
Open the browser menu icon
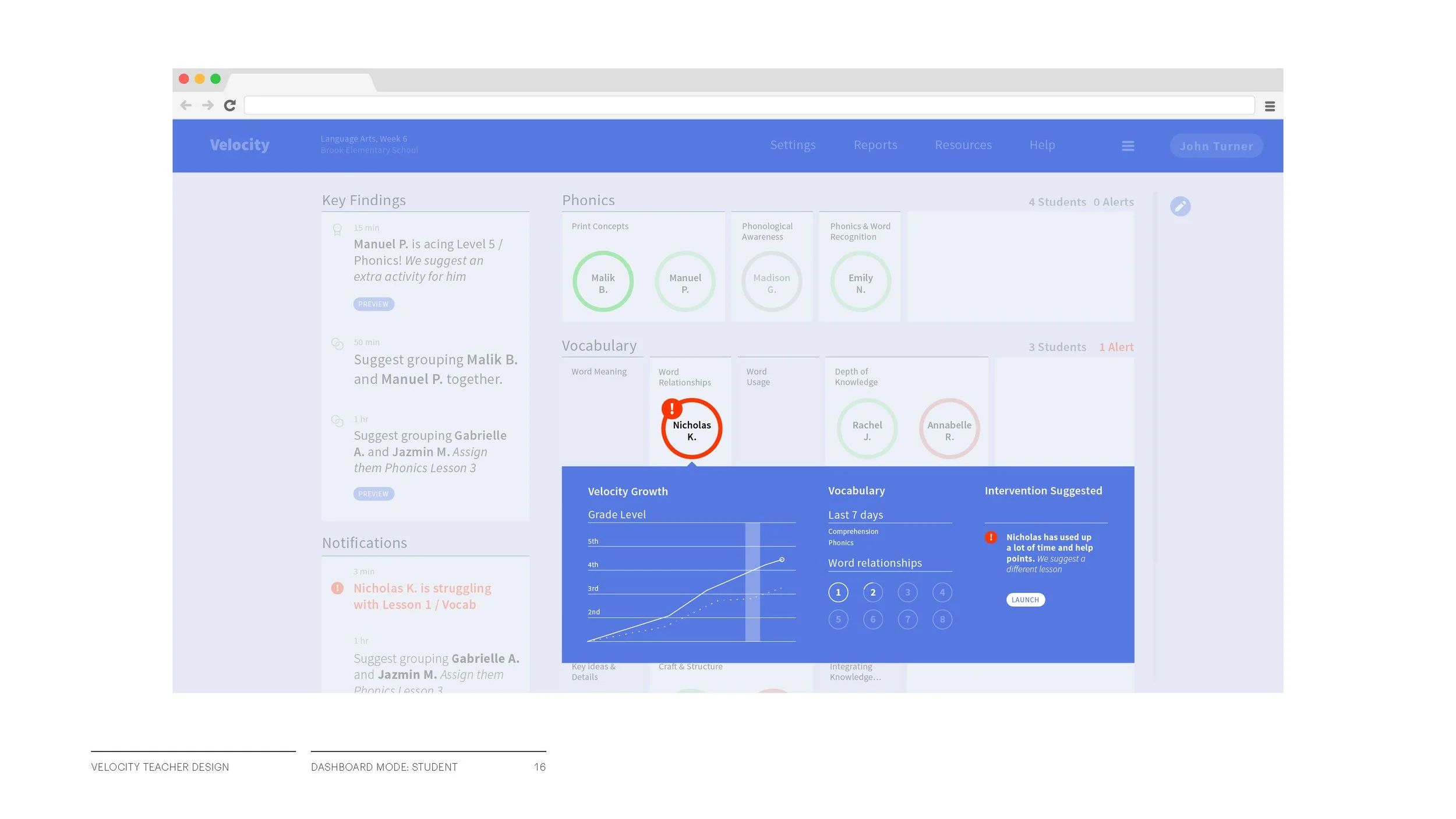pos(1270,106)
